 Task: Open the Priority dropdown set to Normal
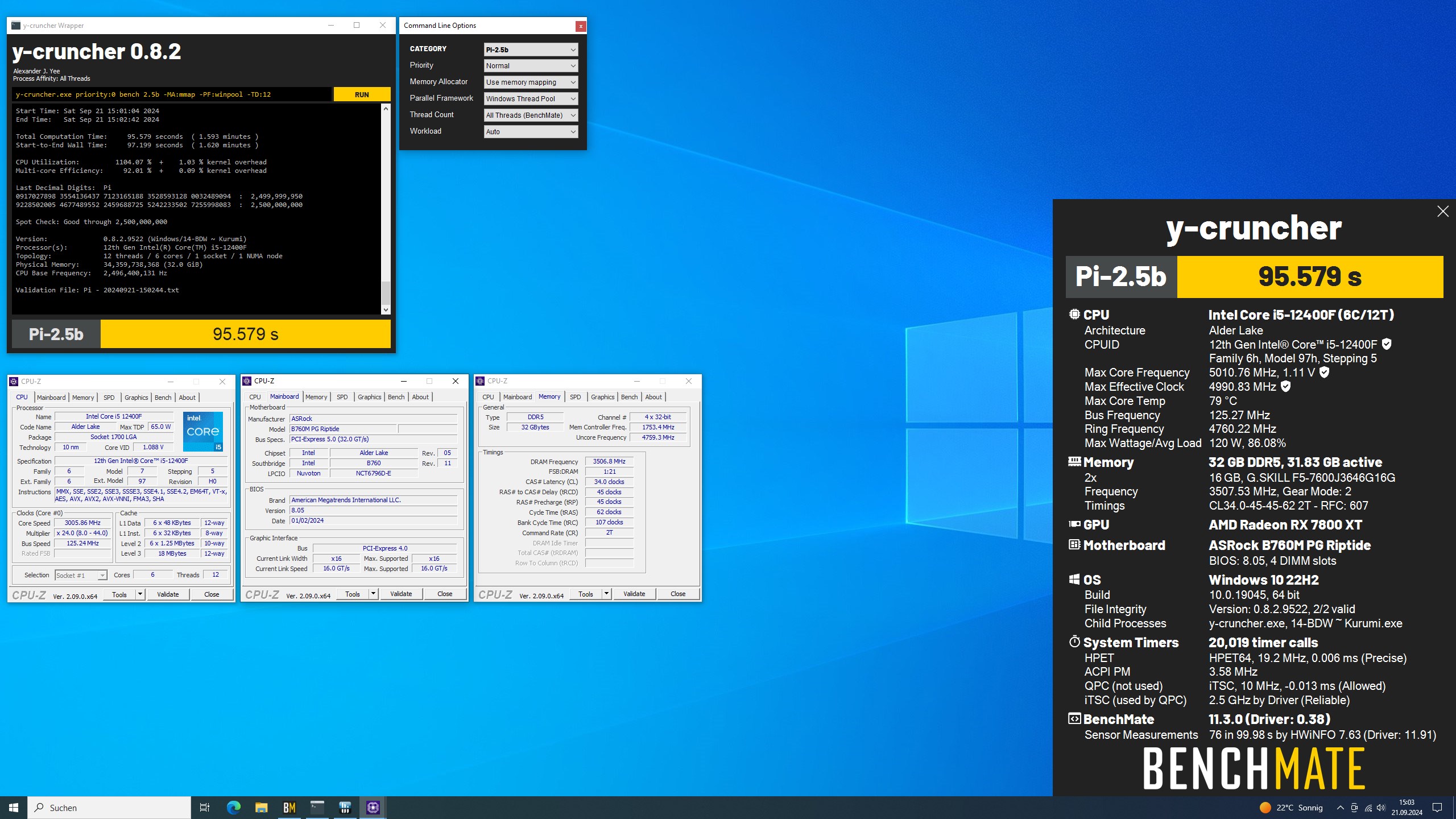tap(531, 66)
